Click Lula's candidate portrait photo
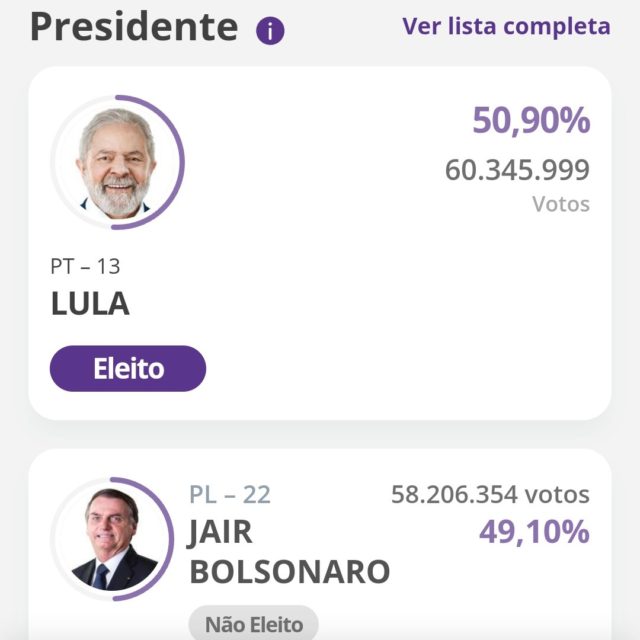Image resolution: width=640 pixels, height=640 pixels. click(x=117, y=162)
